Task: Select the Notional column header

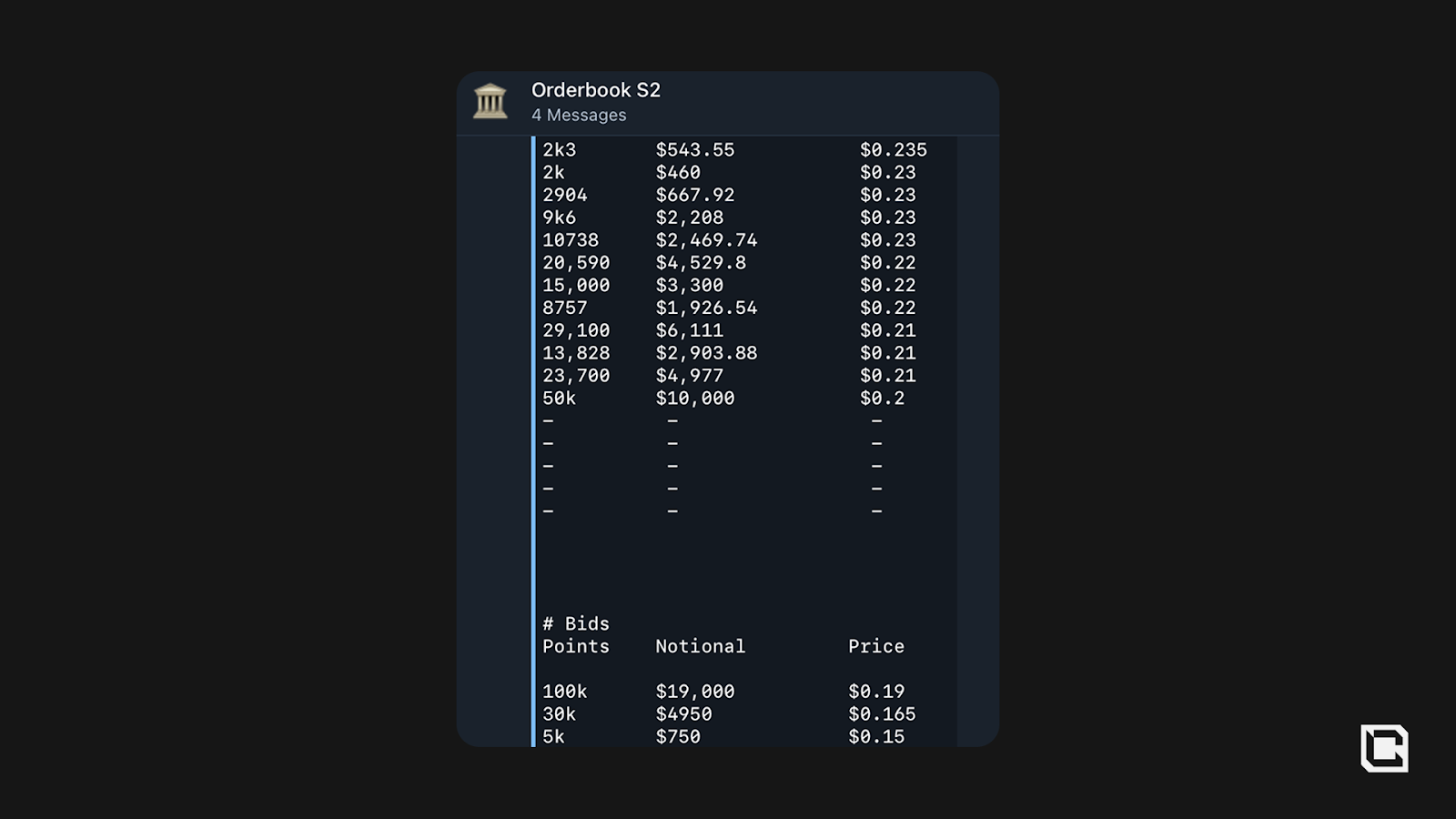Action: (700, 646)
